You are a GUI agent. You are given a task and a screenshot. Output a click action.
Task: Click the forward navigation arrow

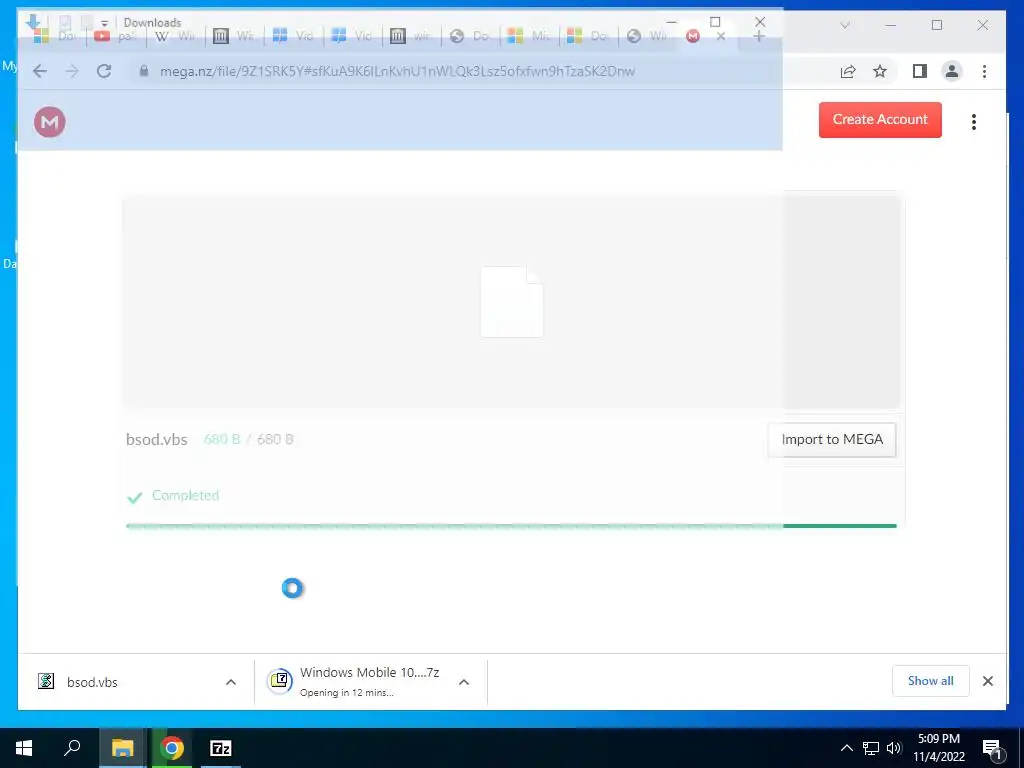72,71
